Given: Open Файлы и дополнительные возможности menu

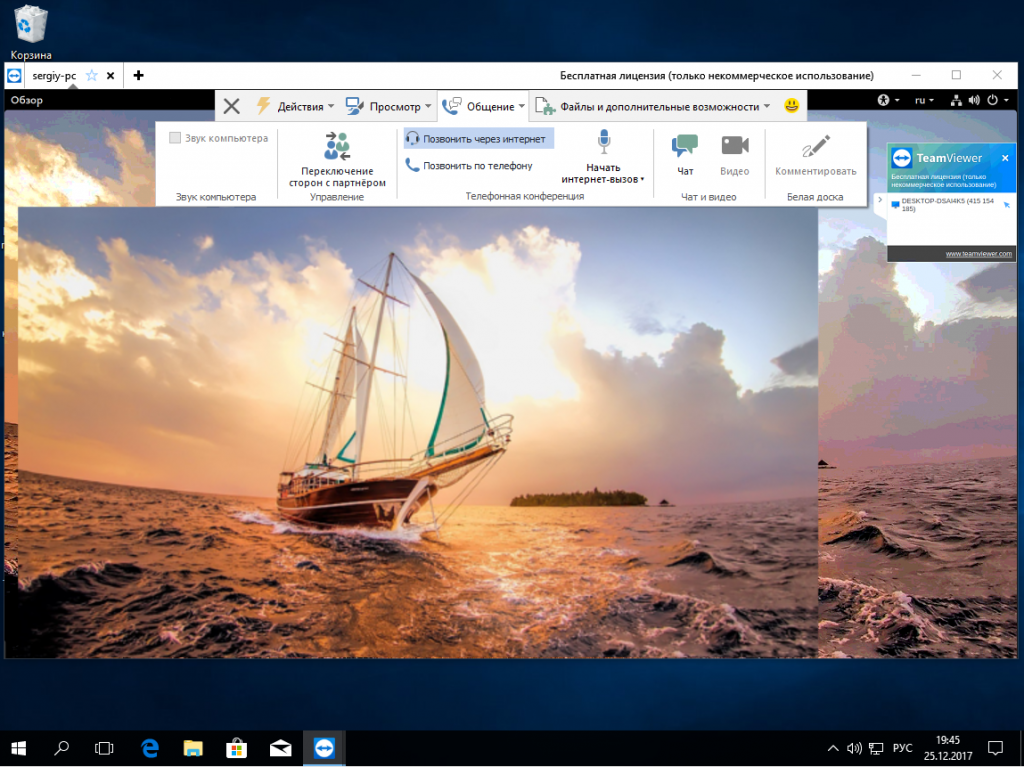Looking at the screenshot, I should coord(655,106).
